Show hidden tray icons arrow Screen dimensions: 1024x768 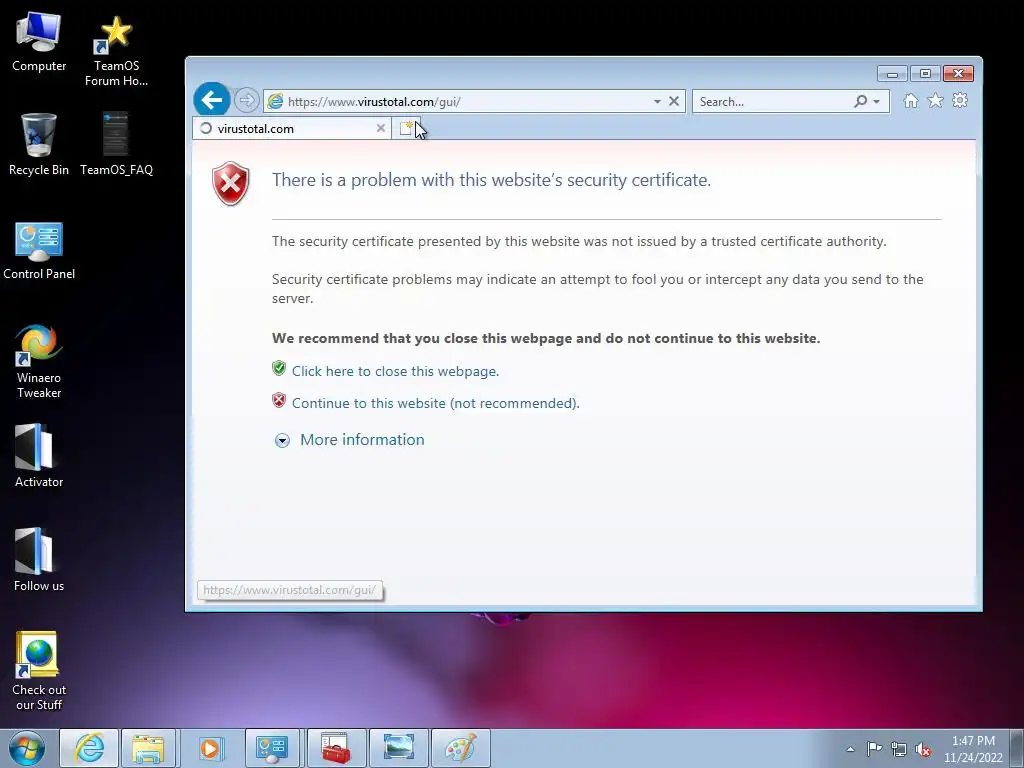[850, 749]
